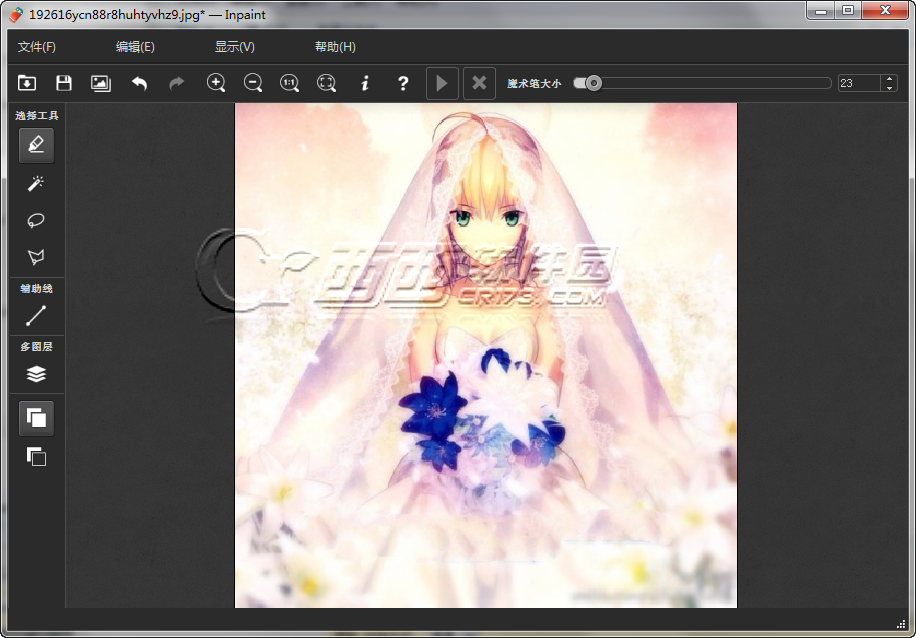Open program info with the 'i' icon

[365, 83]
